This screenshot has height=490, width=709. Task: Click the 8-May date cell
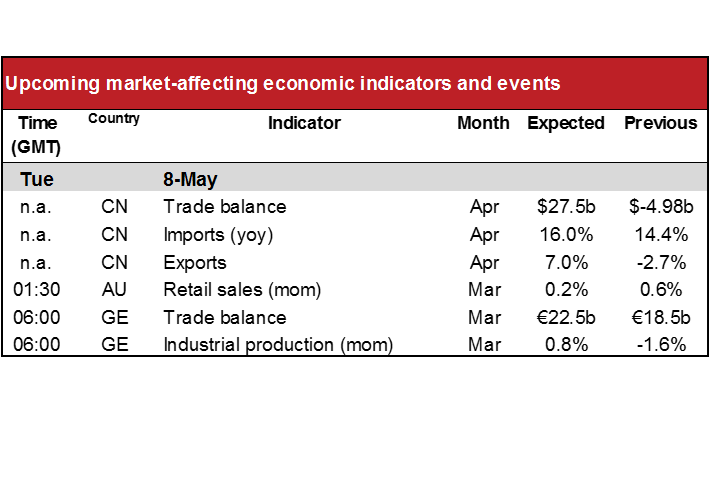[190, 180]
